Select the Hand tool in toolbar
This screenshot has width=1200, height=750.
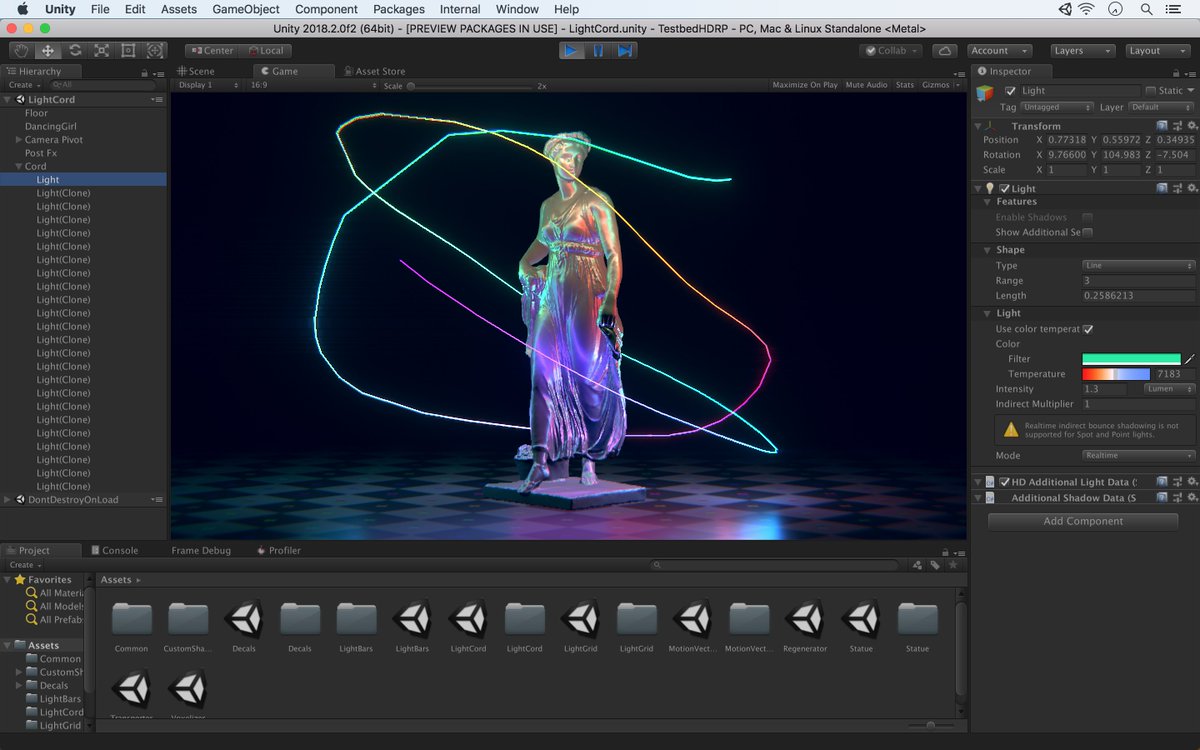[x=21, y=50]
